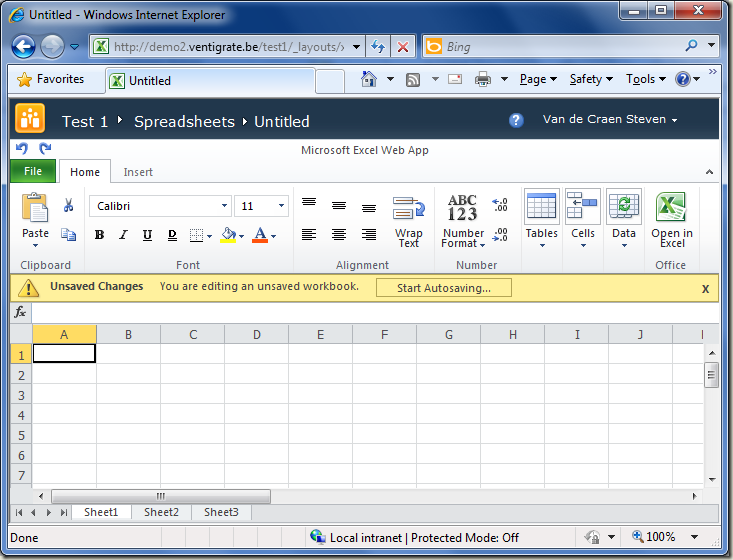Open the SharePoint site icon
The height and width of the screenshot is (560, 733).
click(30, 118)
